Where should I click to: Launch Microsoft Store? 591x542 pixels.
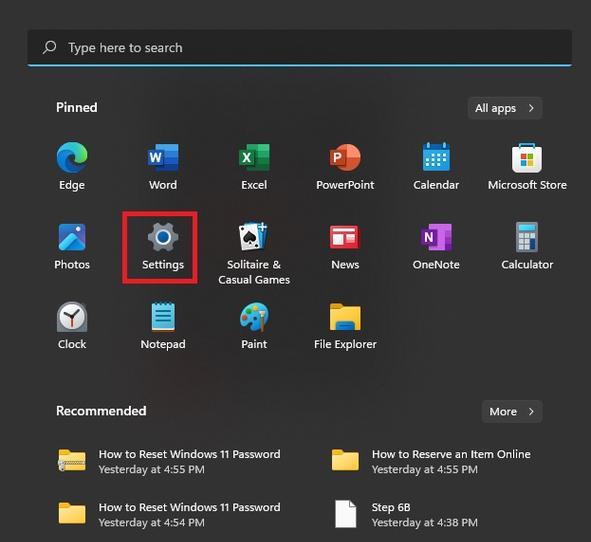coord(527,166)
